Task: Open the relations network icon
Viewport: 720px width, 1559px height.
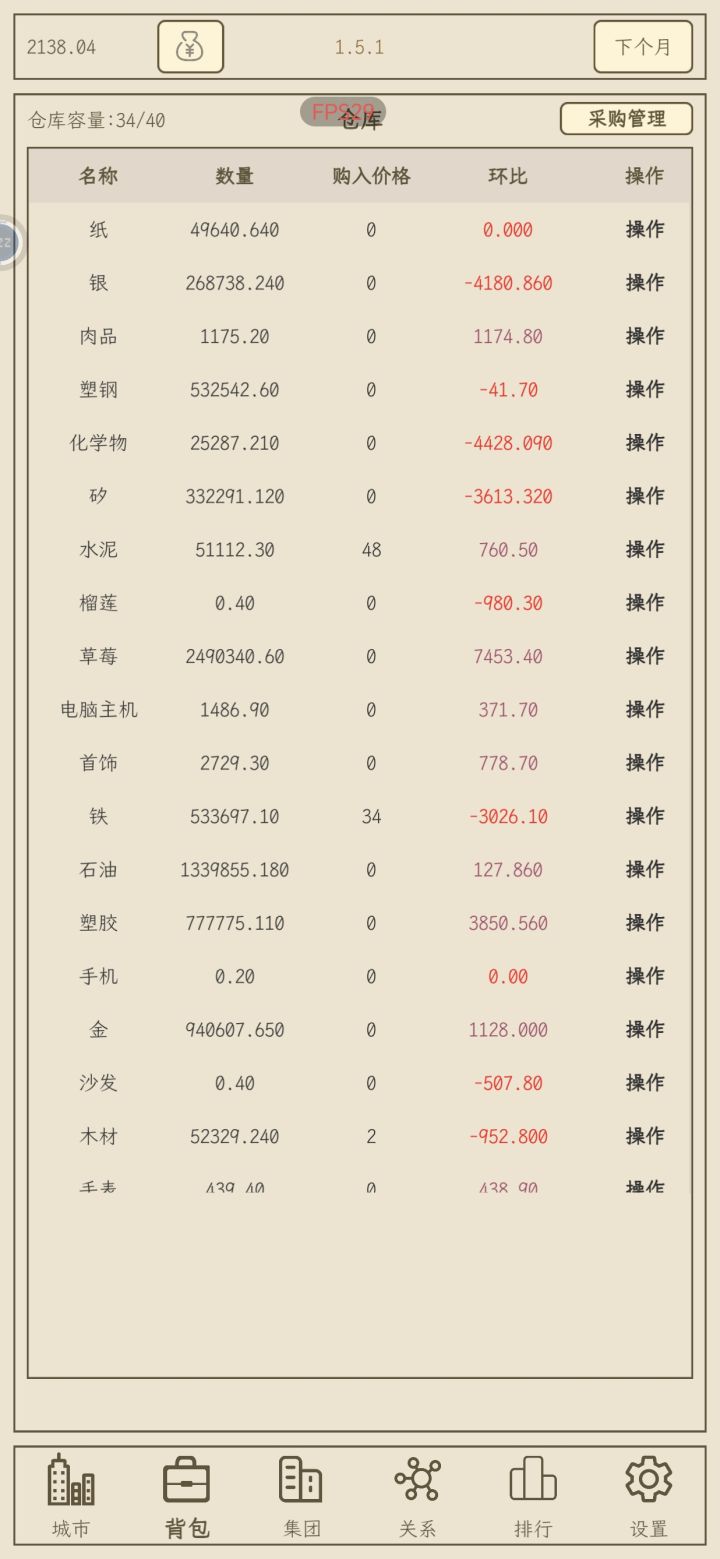Action: coord(417,1480)
